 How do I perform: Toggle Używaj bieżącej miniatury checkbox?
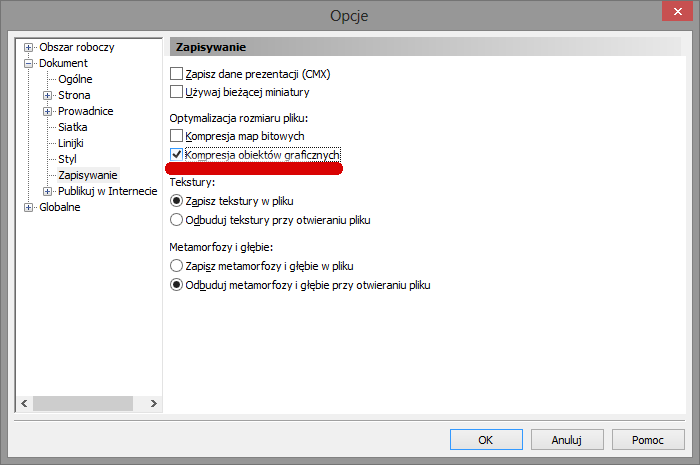[177, 92]
